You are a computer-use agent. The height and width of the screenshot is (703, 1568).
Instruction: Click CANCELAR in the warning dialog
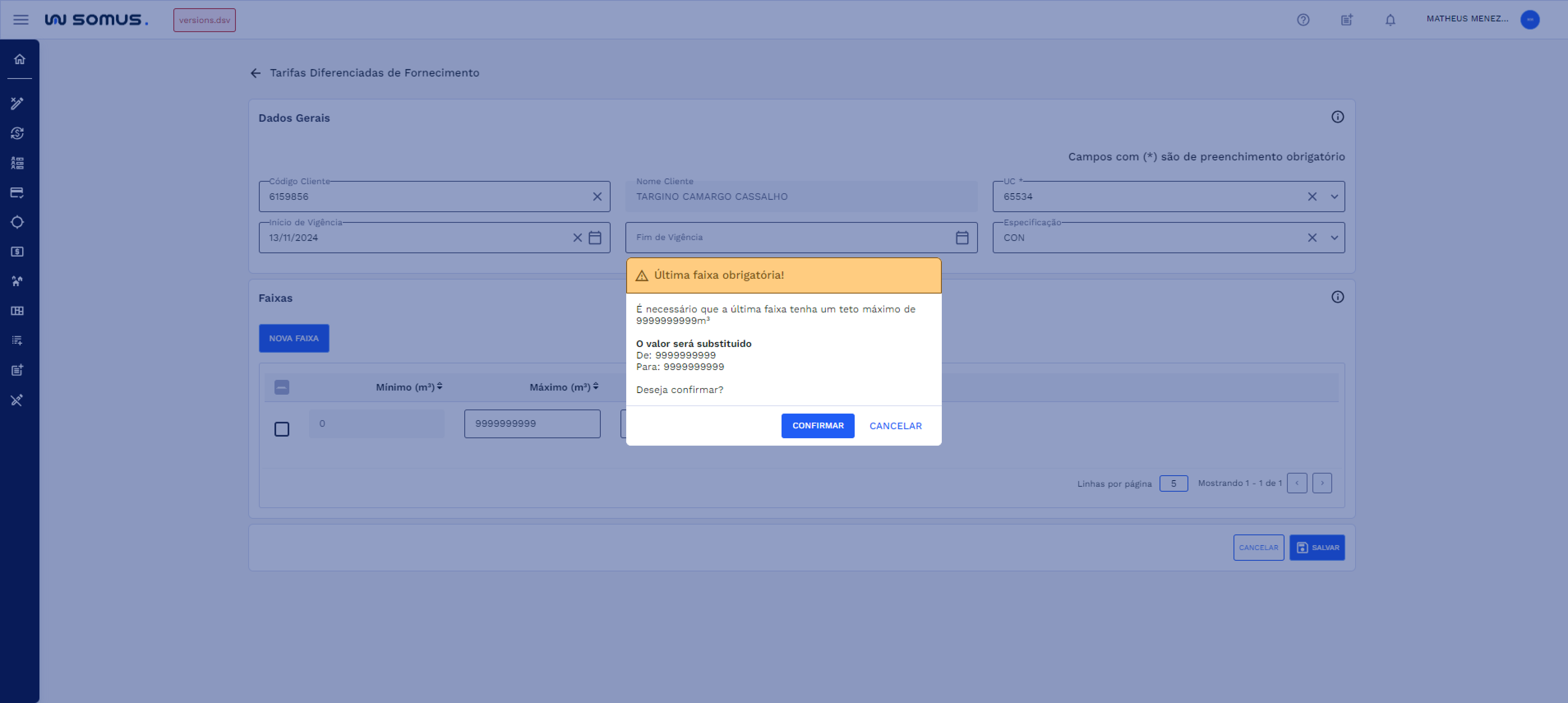895,426
